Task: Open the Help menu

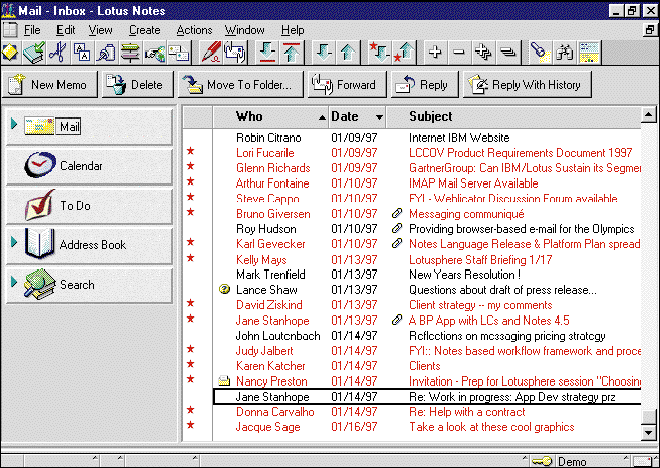Action: pos(293,30)
